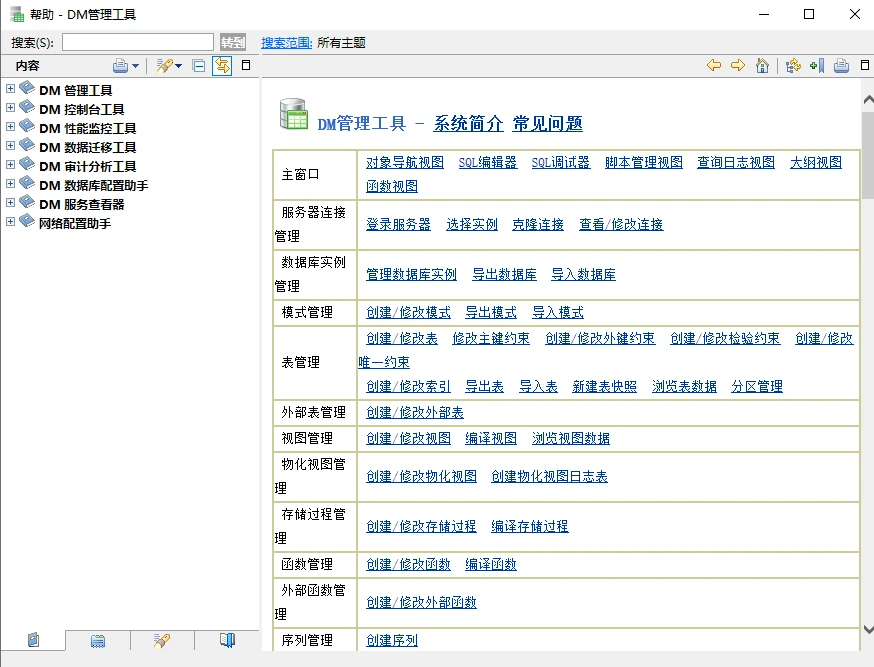
Task: Open the SQL编辑器 link
Action: [487, 162]
